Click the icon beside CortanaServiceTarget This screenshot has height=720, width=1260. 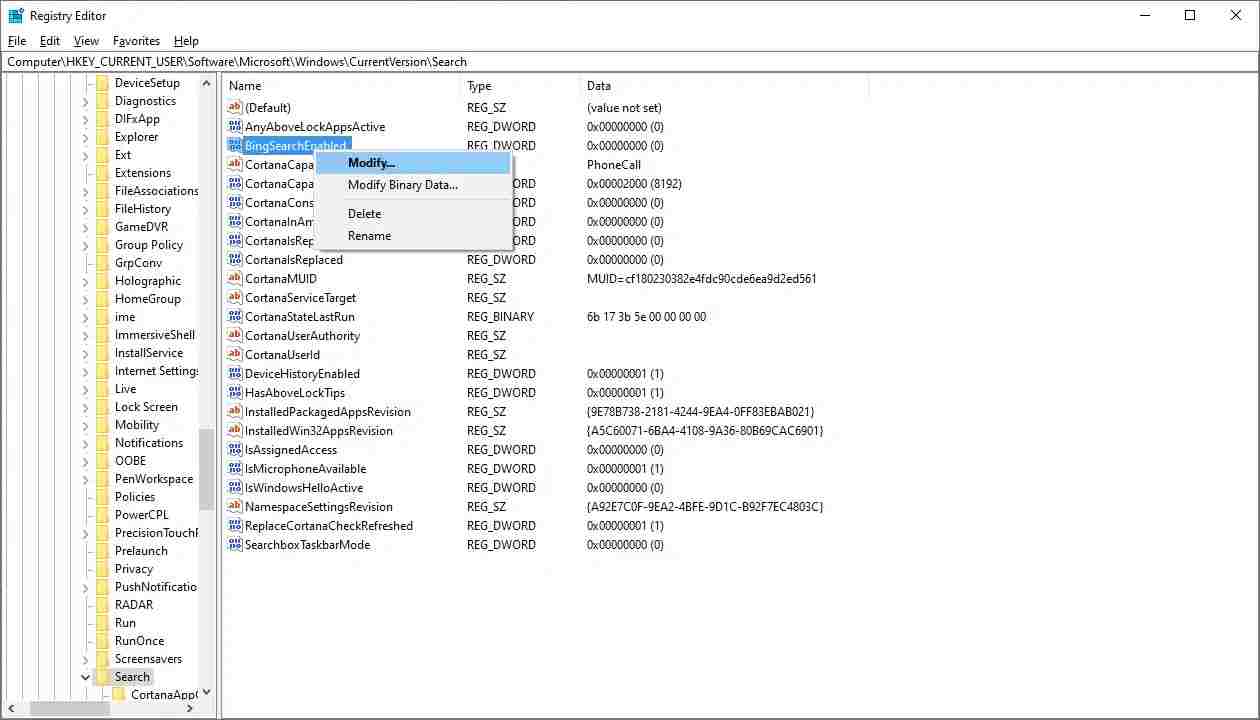[x=236, y=297]
